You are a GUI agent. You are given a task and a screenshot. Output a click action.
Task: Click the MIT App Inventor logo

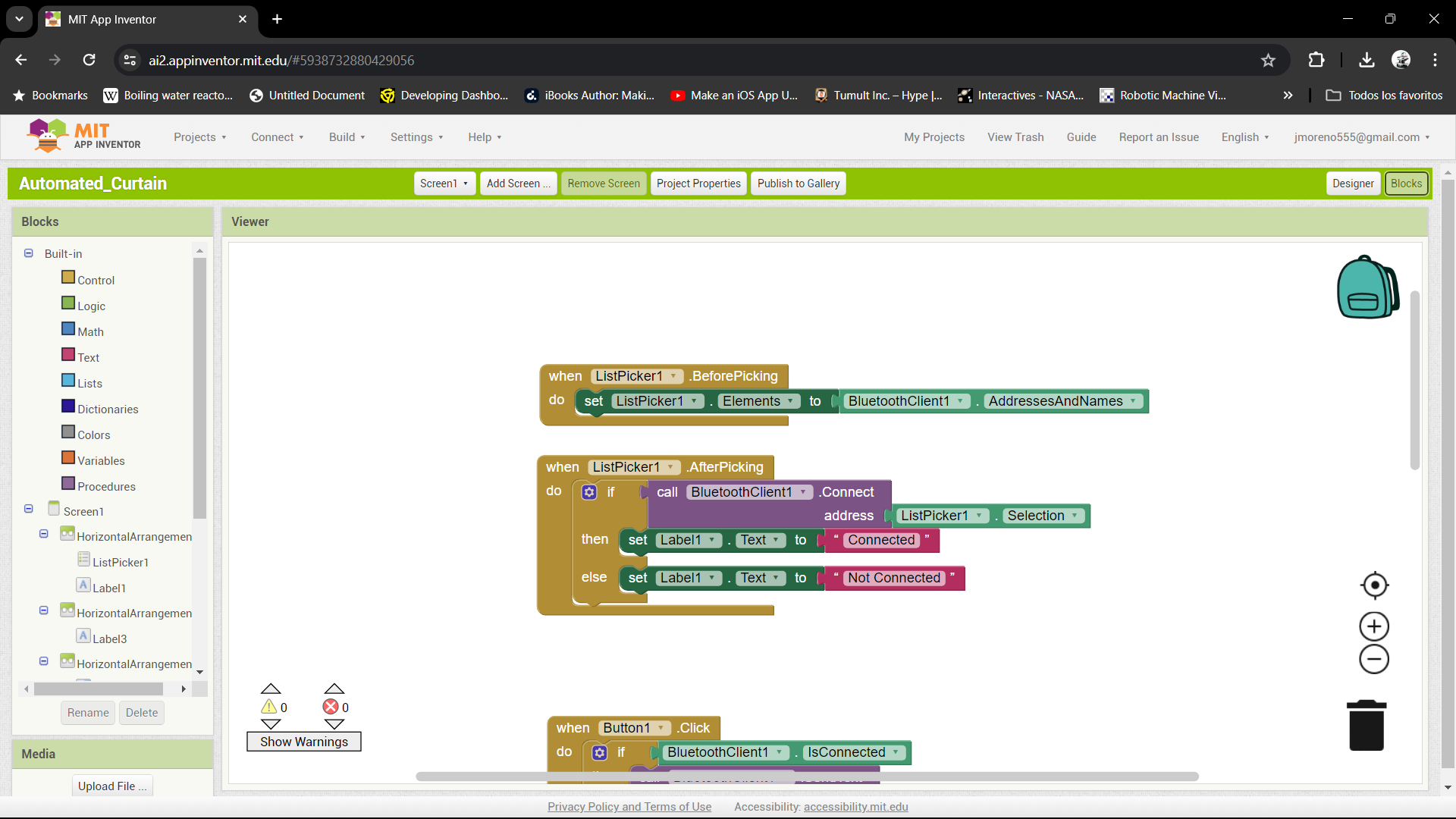[x=83, y=136]
